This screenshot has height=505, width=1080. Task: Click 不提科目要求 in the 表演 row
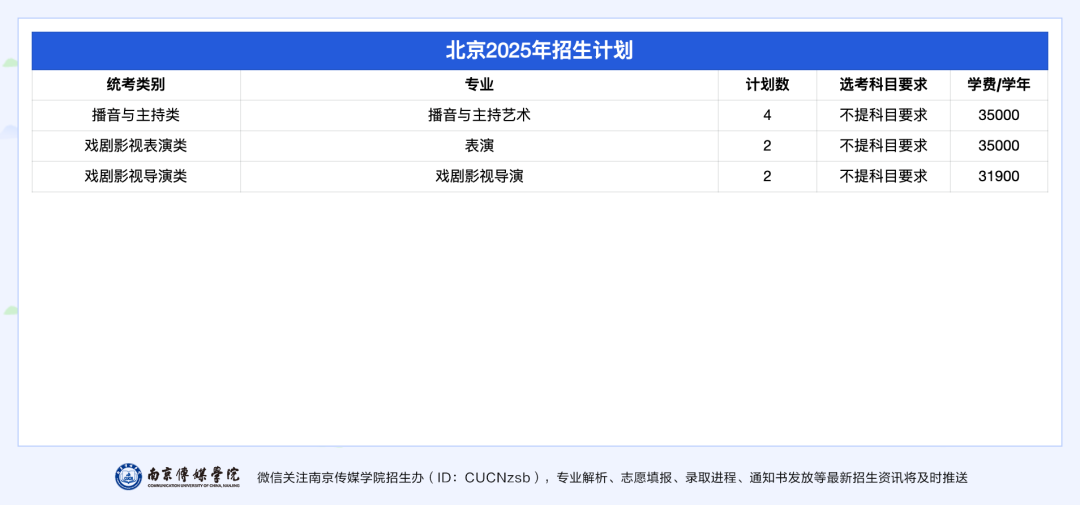coord(883,145)
